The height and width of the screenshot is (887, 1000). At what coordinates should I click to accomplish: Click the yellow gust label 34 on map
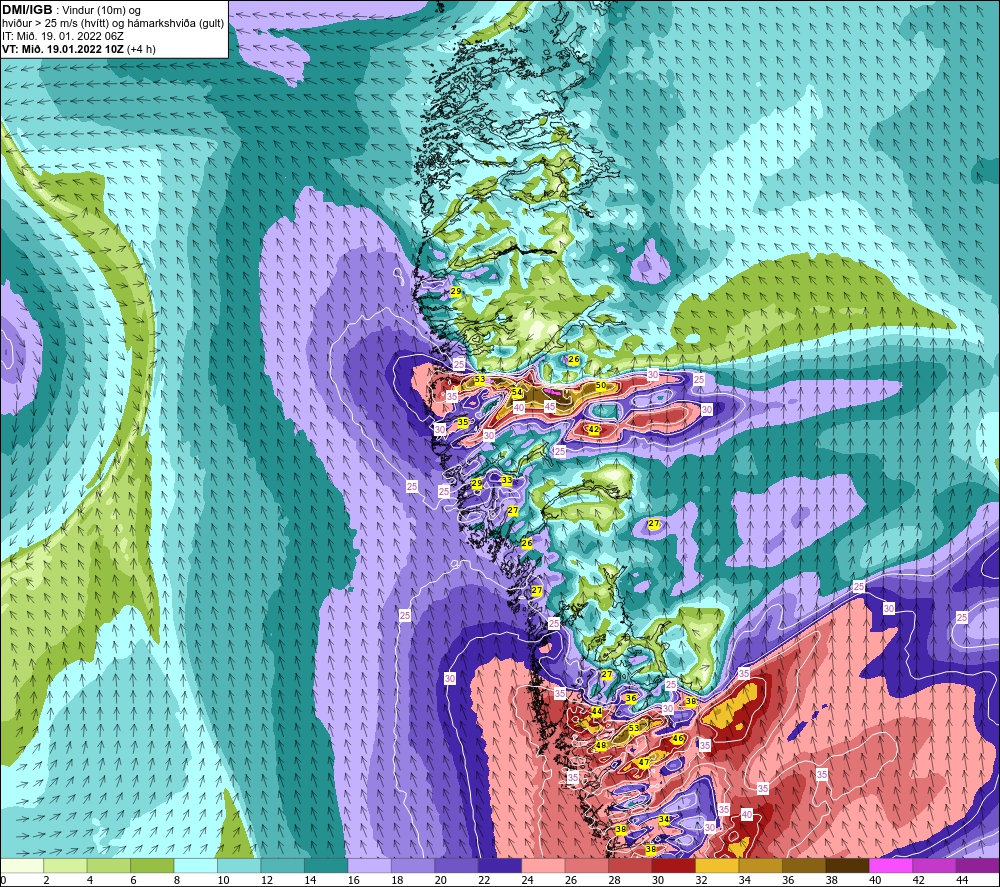664,819
